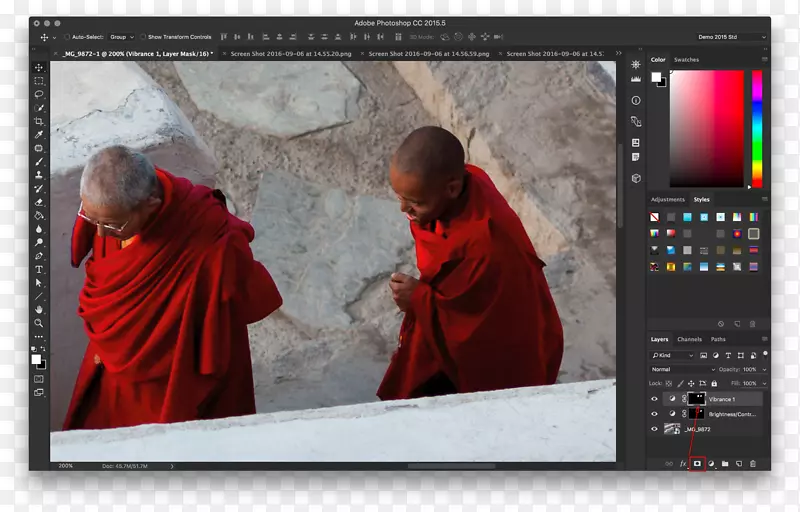This screenshot has height=512, width=800.
Task: Enable the Auto-Select checkbox
Action: click(67, 37)
